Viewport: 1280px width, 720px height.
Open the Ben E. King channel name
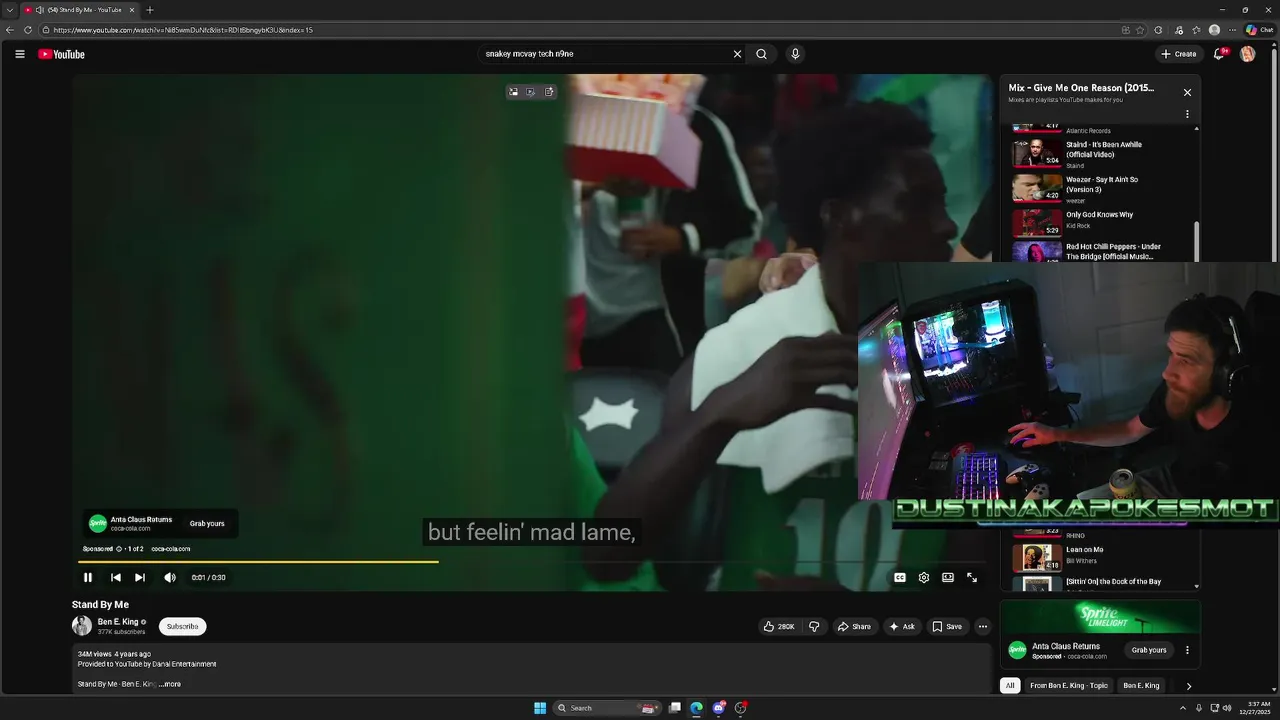pos(118,622)
